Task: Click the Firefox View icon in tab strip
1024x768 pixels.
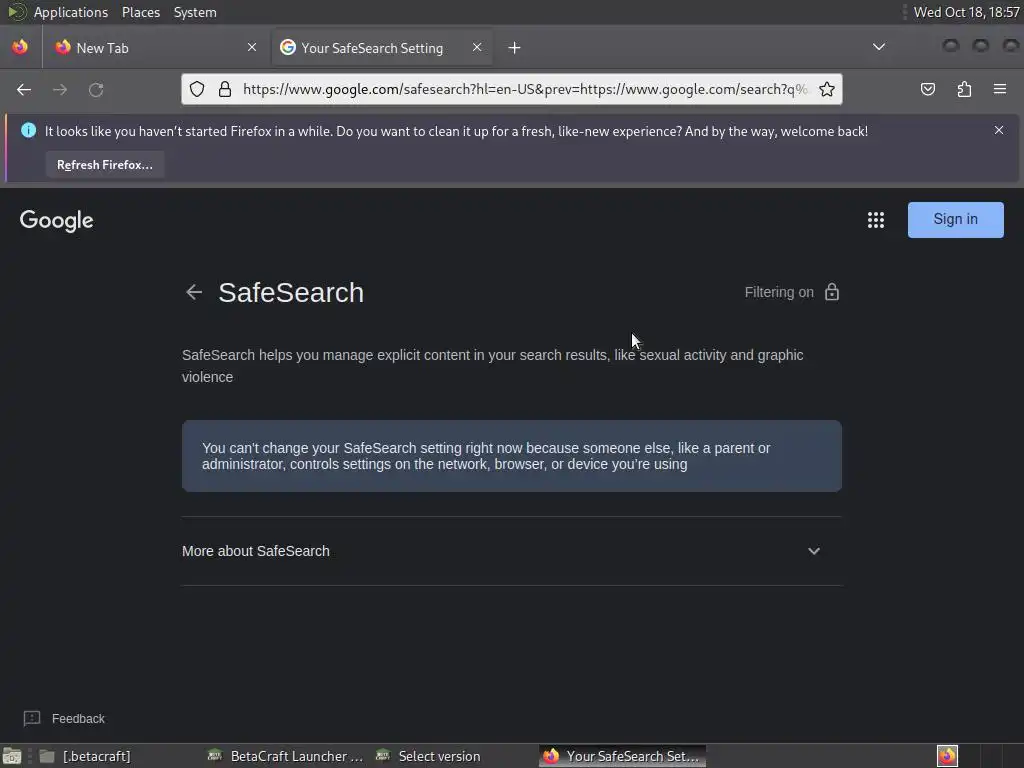Action: [20, 47]
